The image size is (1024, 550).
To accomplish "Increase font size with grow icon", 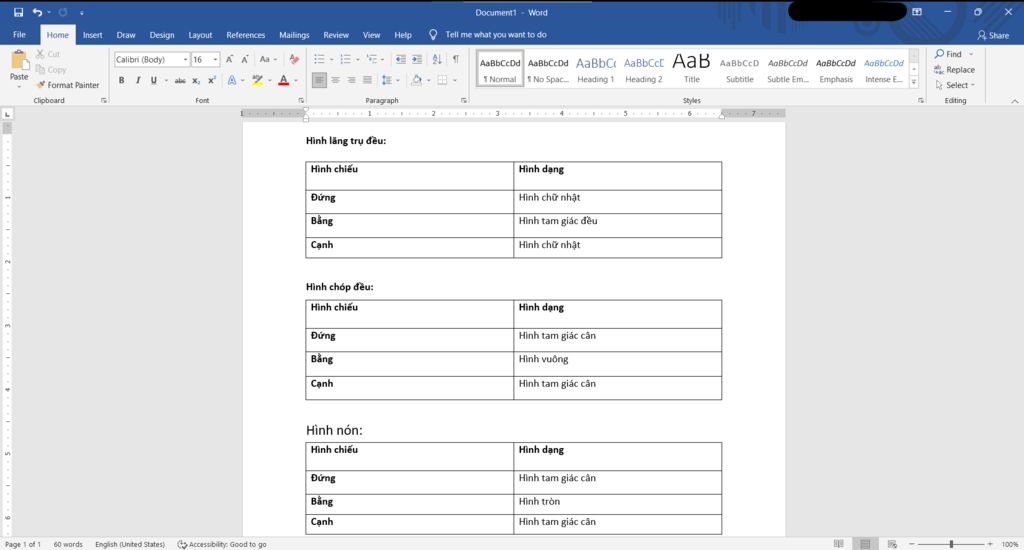I will tap(229, 59).
